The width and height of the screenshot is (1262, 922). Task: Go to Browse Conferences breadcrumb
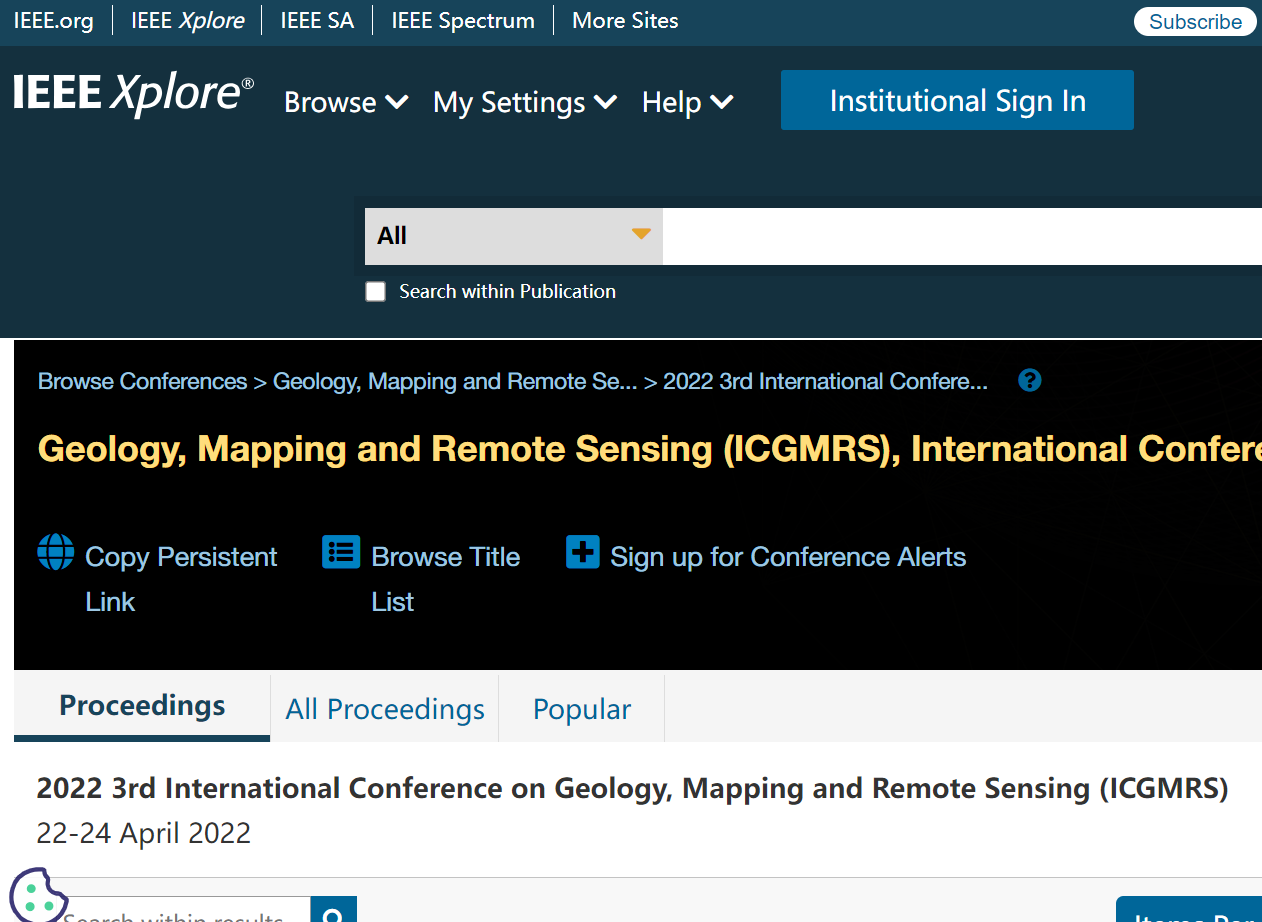(143, 381)
